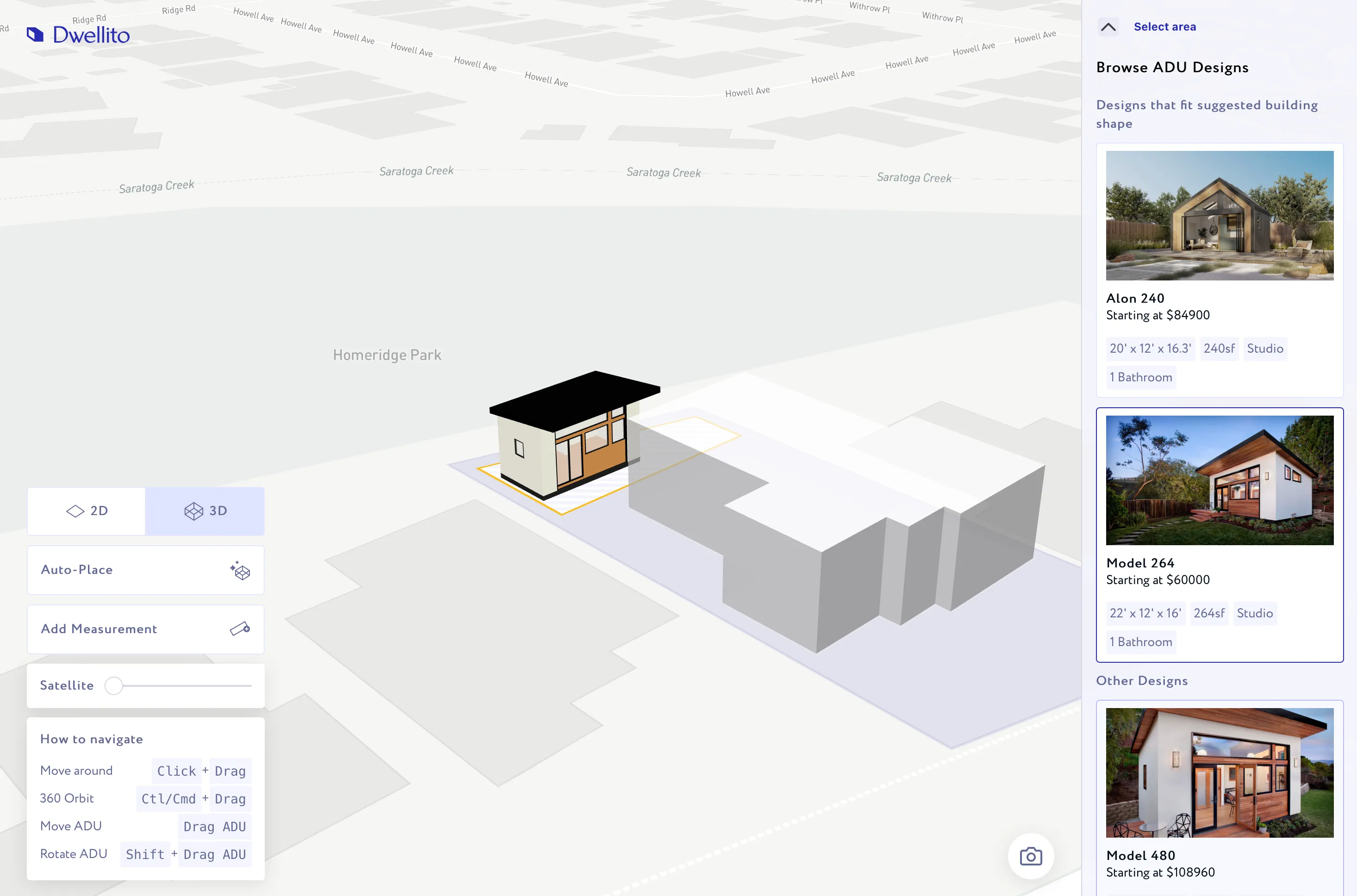Switch to 2D view
Viewport: 1357px width, 896px height.
point(86,511)
